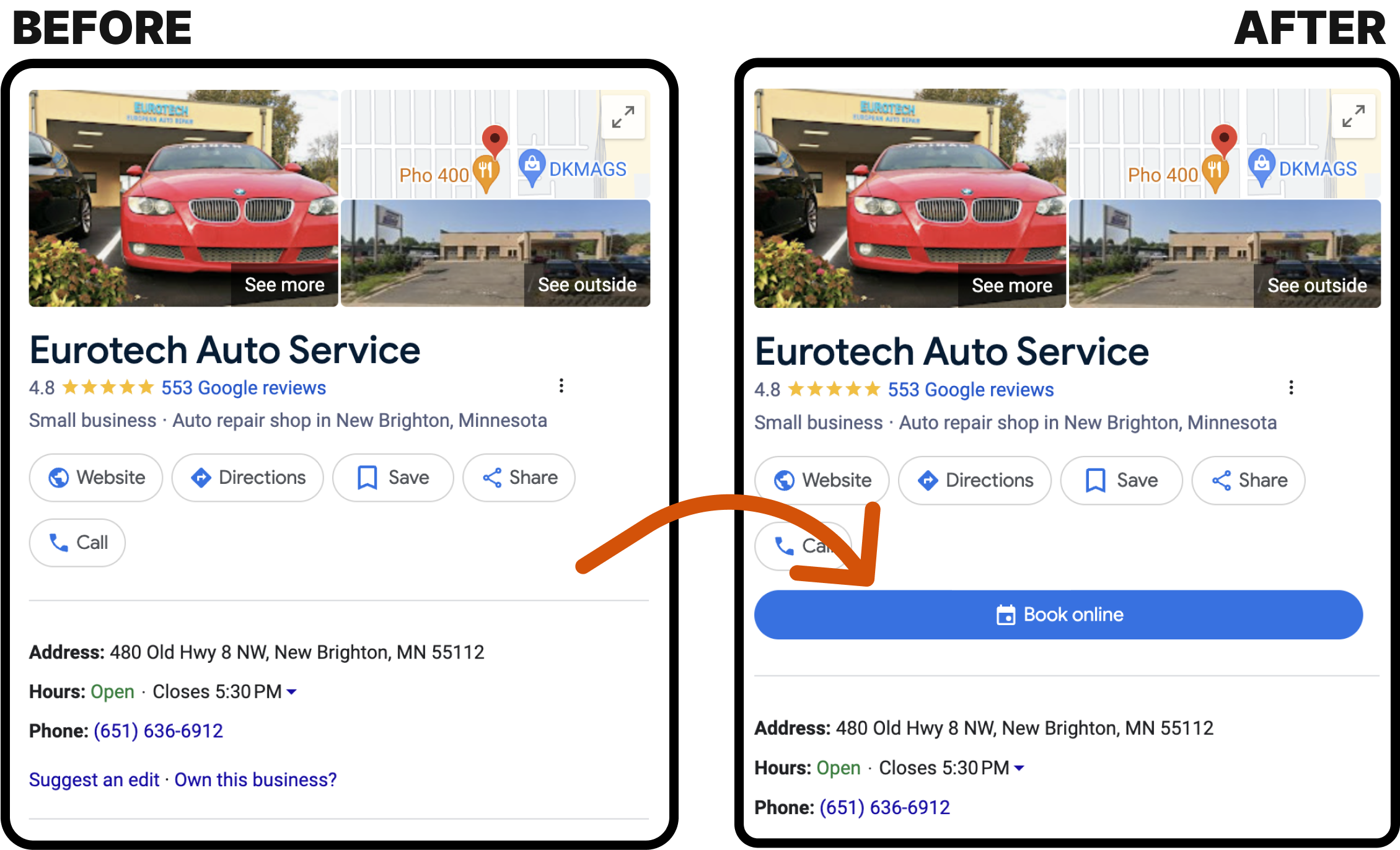Image resolution: width=1400 pixels, height=850 pixels.
Task: Click See more photo in BEFORE panel
Action: coord(183,198)
